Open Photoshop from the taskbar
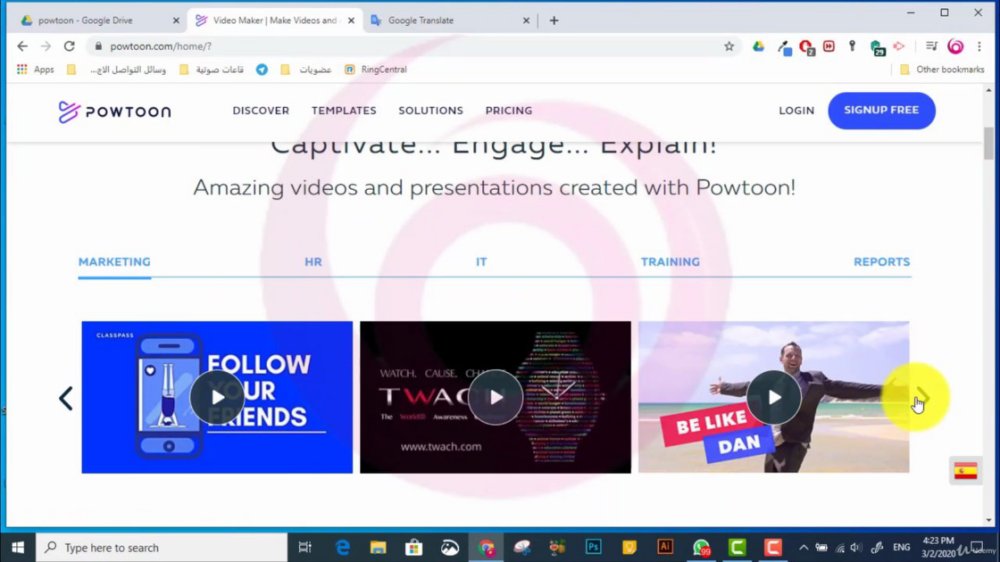 pos(593,547)
